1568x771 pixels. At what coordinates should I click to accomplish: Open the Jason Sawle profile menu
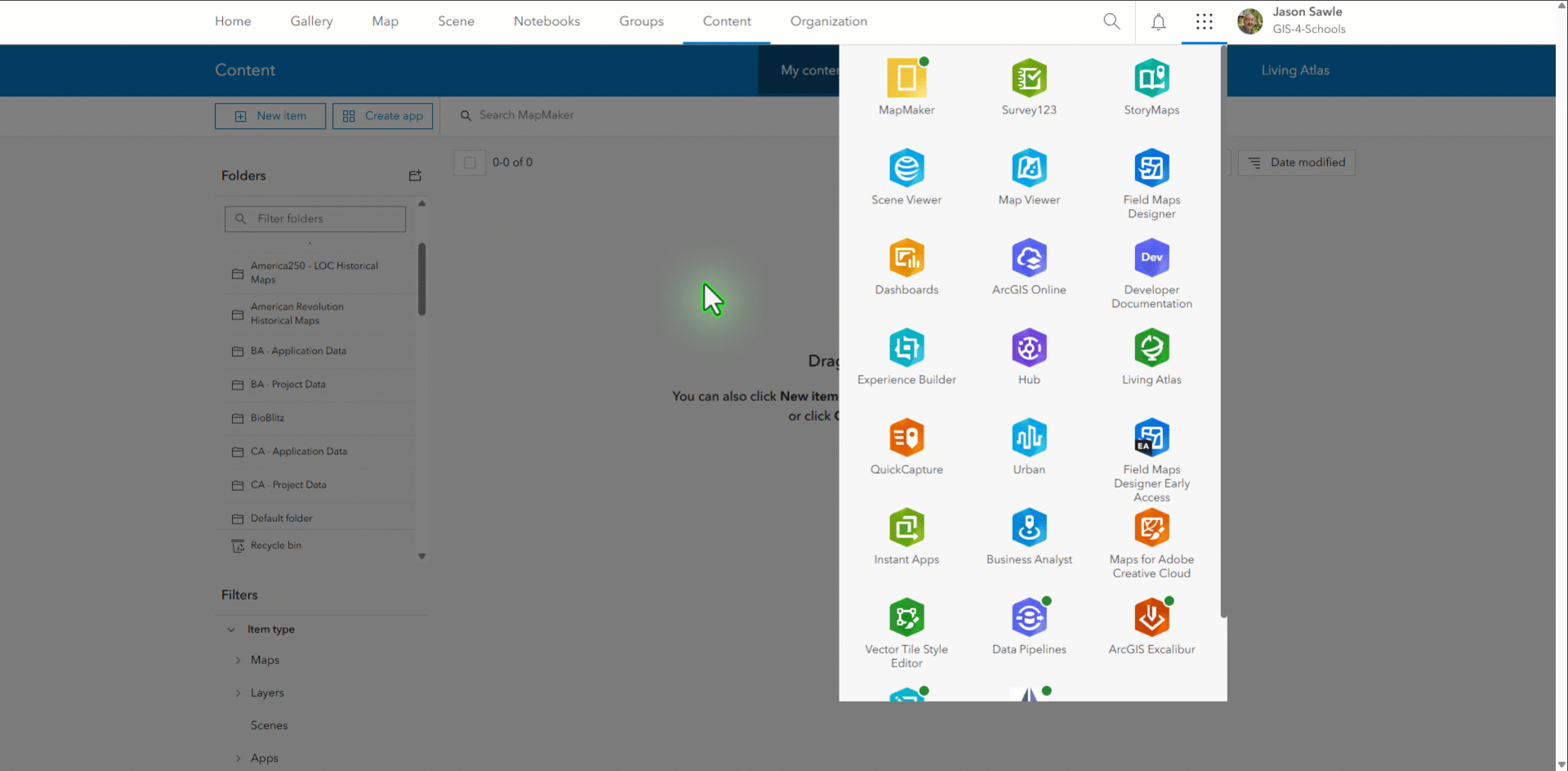point(1292,20)
